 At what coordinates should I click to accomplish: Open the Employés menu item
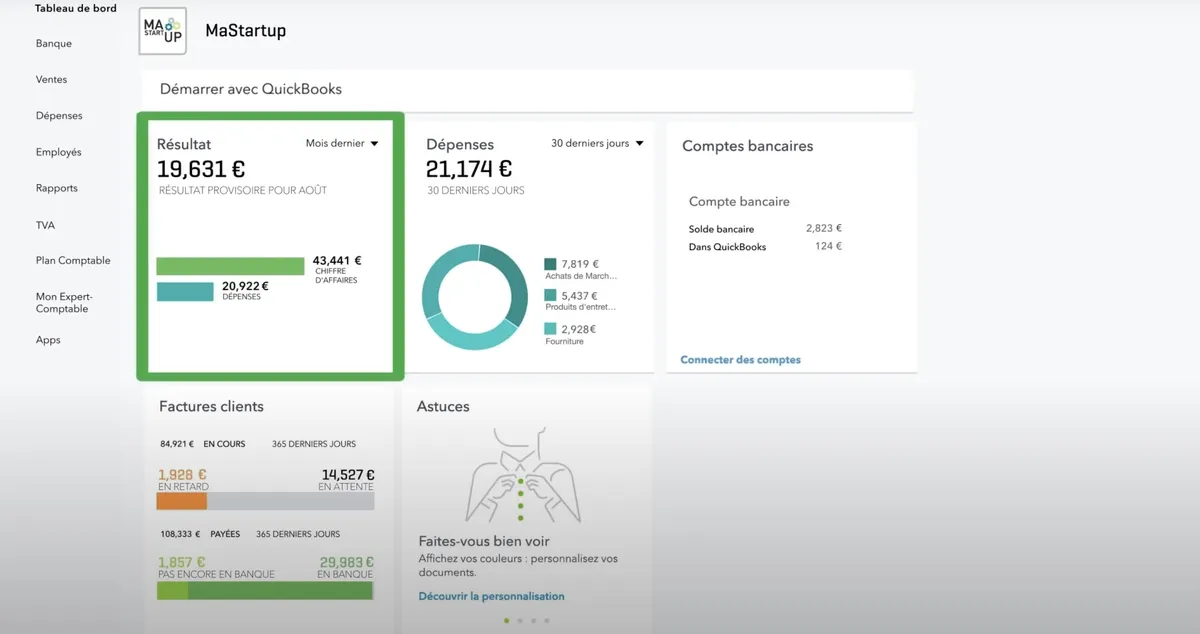click(59, 152)
